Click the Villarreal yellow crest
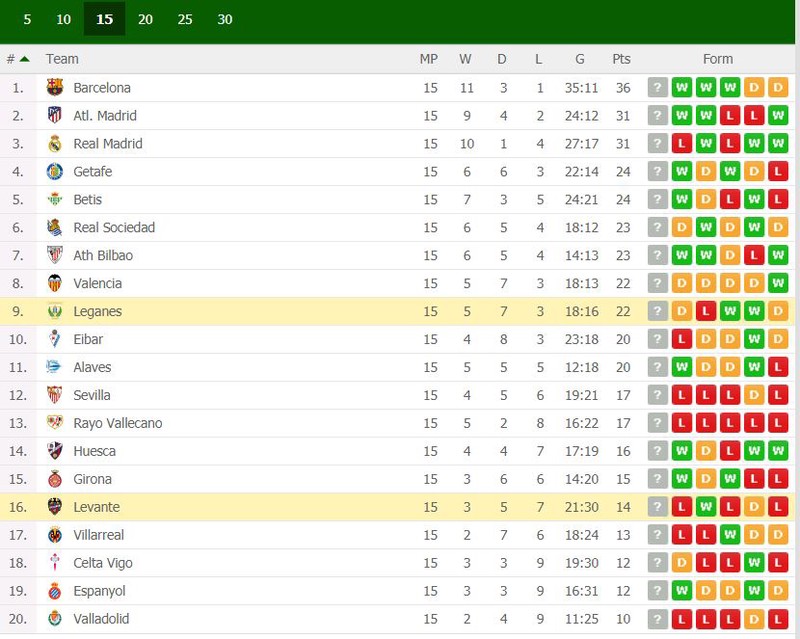 55,535
